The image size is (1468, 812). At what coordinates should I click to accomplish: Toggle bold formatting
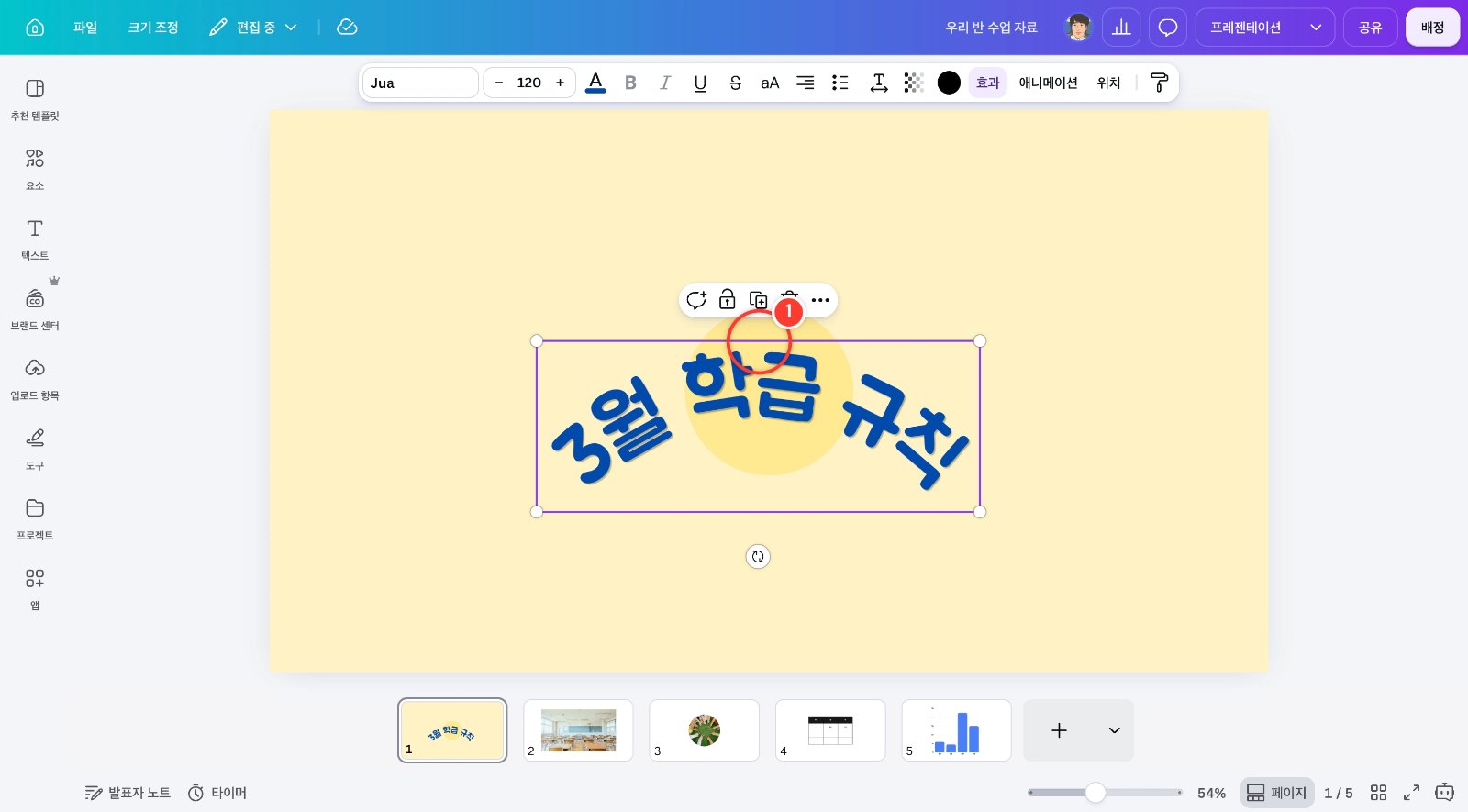(x=630, y=83)
